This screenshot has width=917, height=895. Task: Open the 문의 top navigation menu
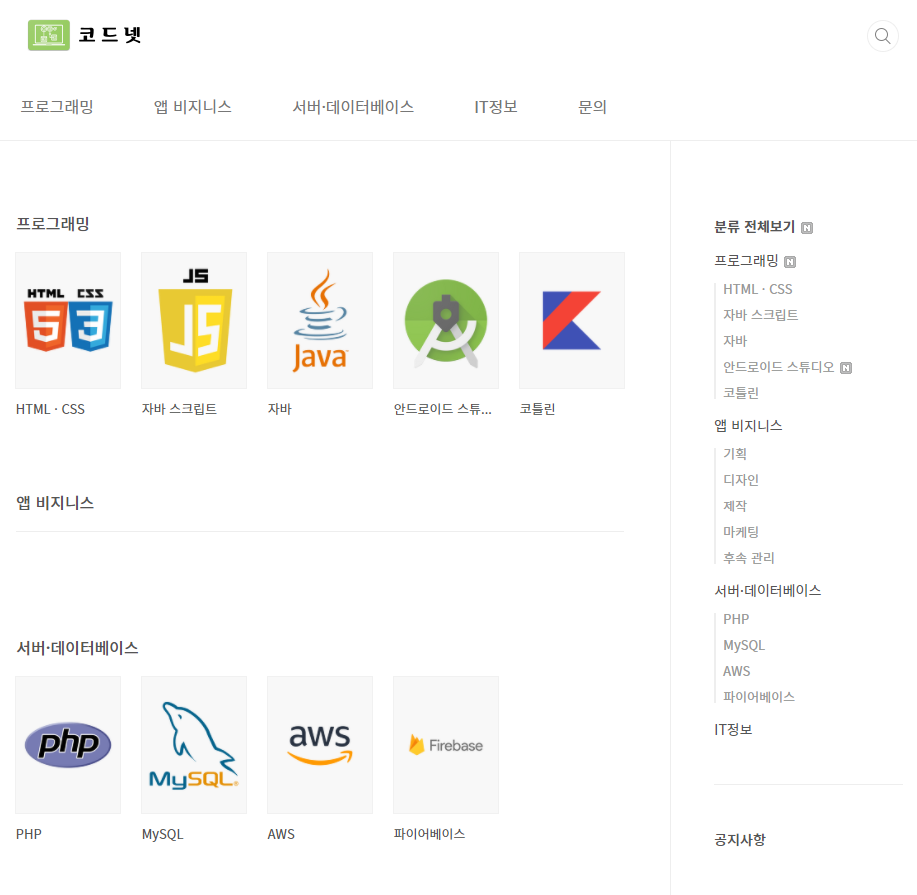click(592, 107)
